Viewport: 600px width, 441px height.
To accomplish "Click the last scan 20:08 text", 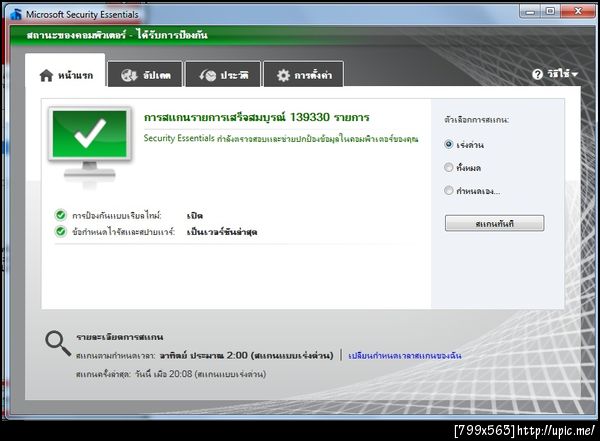I will pos(171,374).
